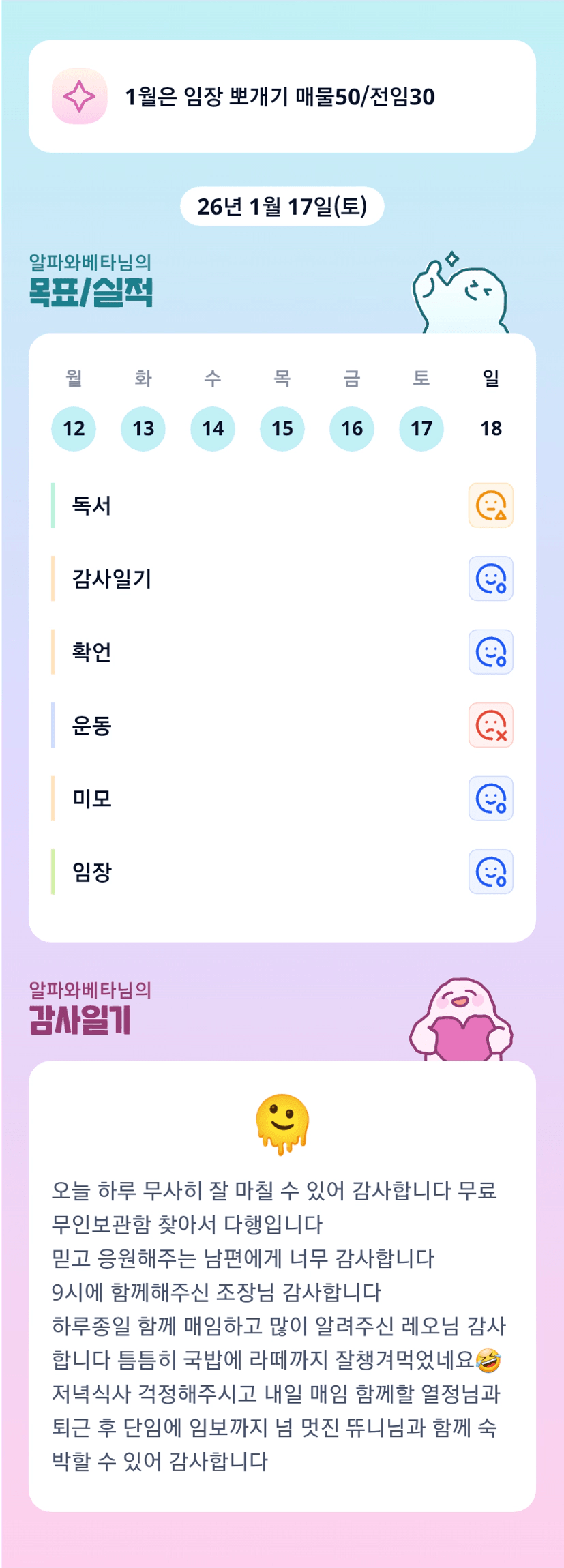
Task: Pick Sunday the 18th
Action: [491, 429]
